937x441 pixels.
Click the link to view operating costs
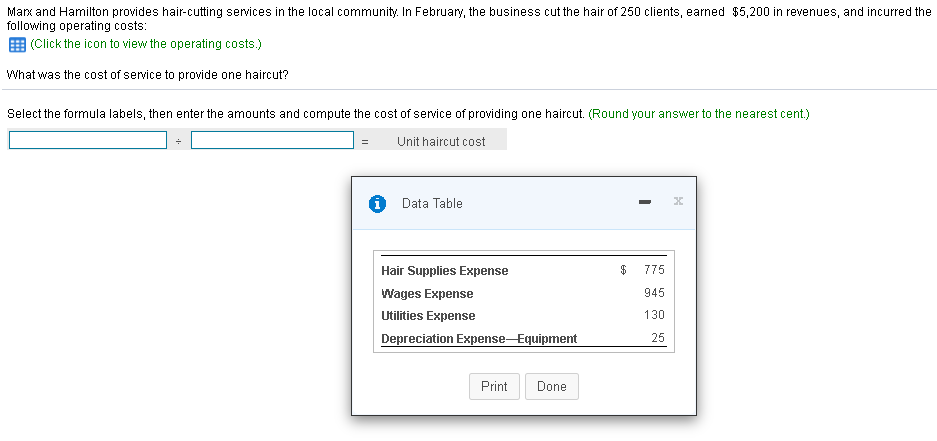(x=146, y=44)
